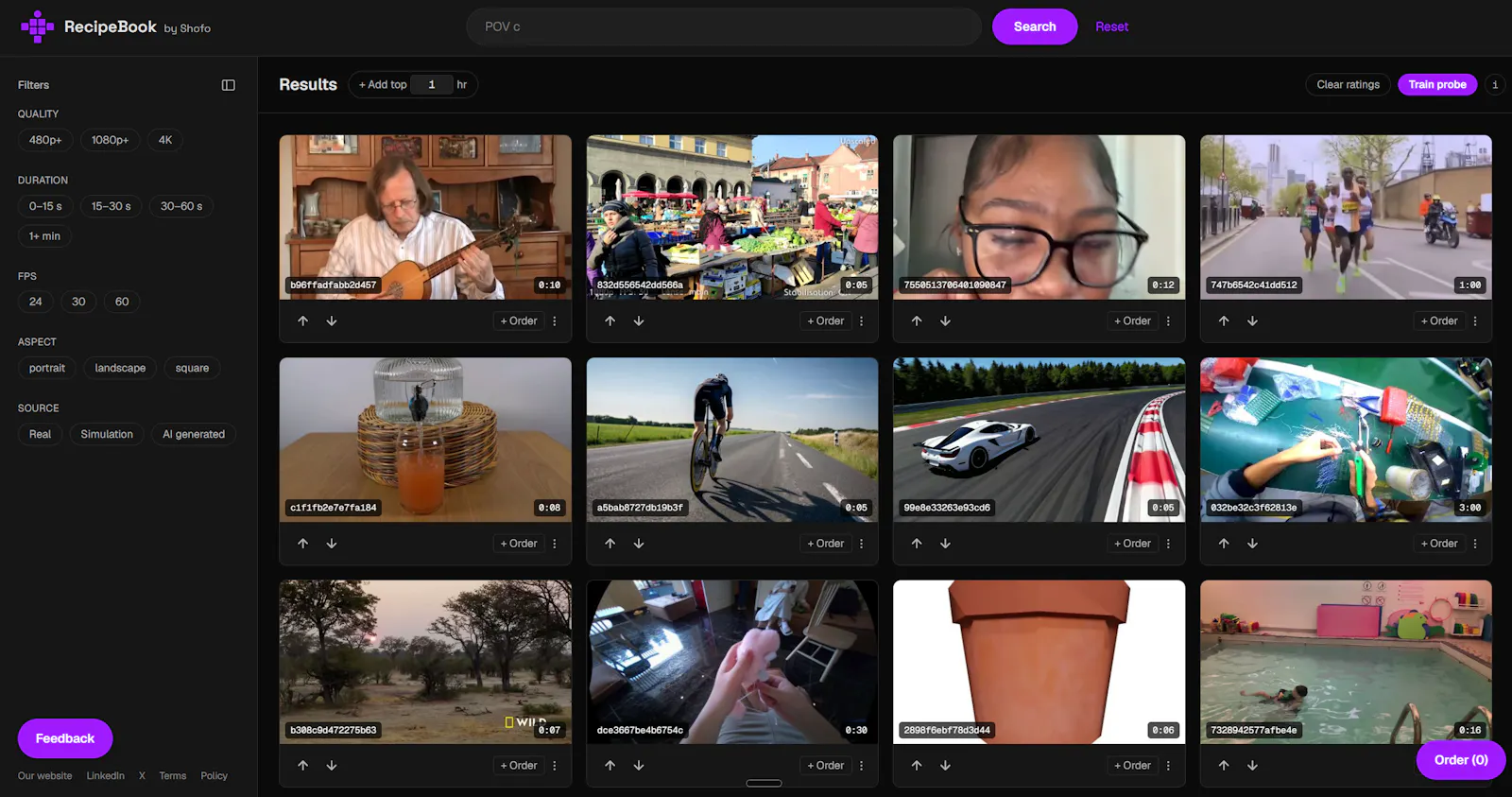Open more options for video b96ffadfabb2d457
1512x797 pixels.
pos(555,321)
